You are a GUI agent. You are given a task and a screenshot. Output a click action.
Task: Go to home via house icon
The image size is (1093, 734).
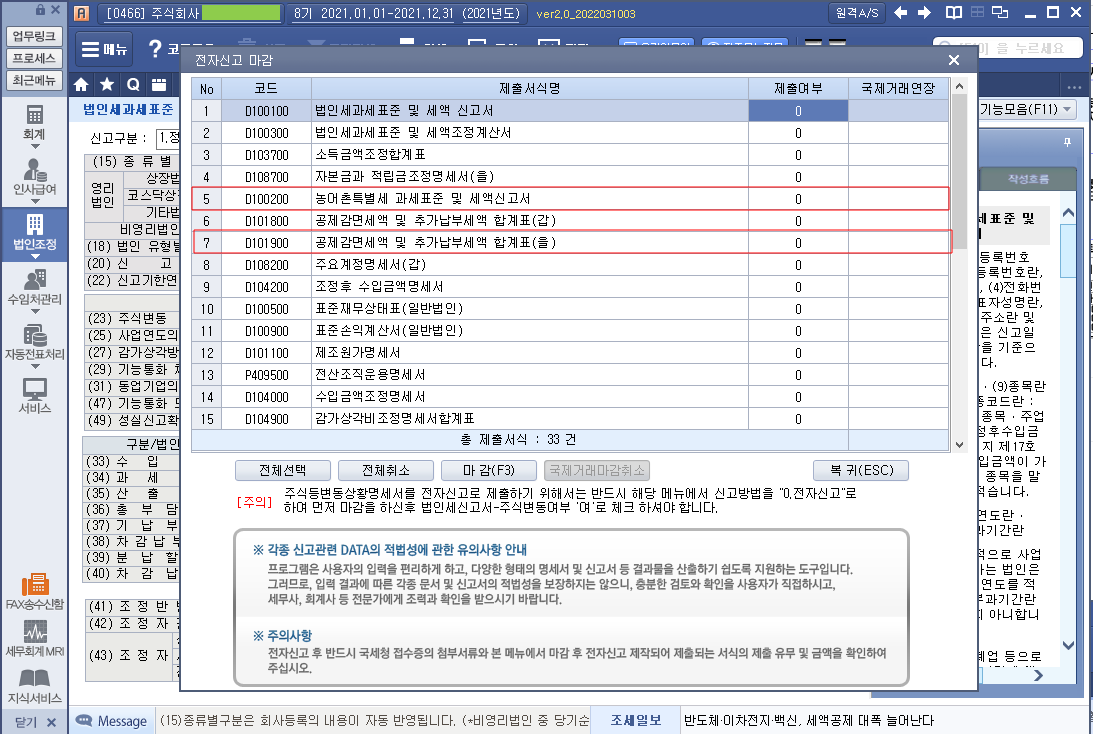(x=82, y=85)
